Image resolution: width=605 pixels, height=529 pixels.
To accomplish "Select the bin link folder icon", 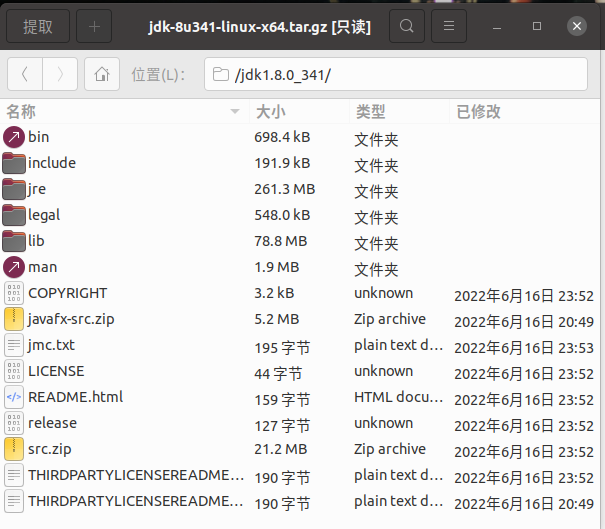I will coord(14,137).
